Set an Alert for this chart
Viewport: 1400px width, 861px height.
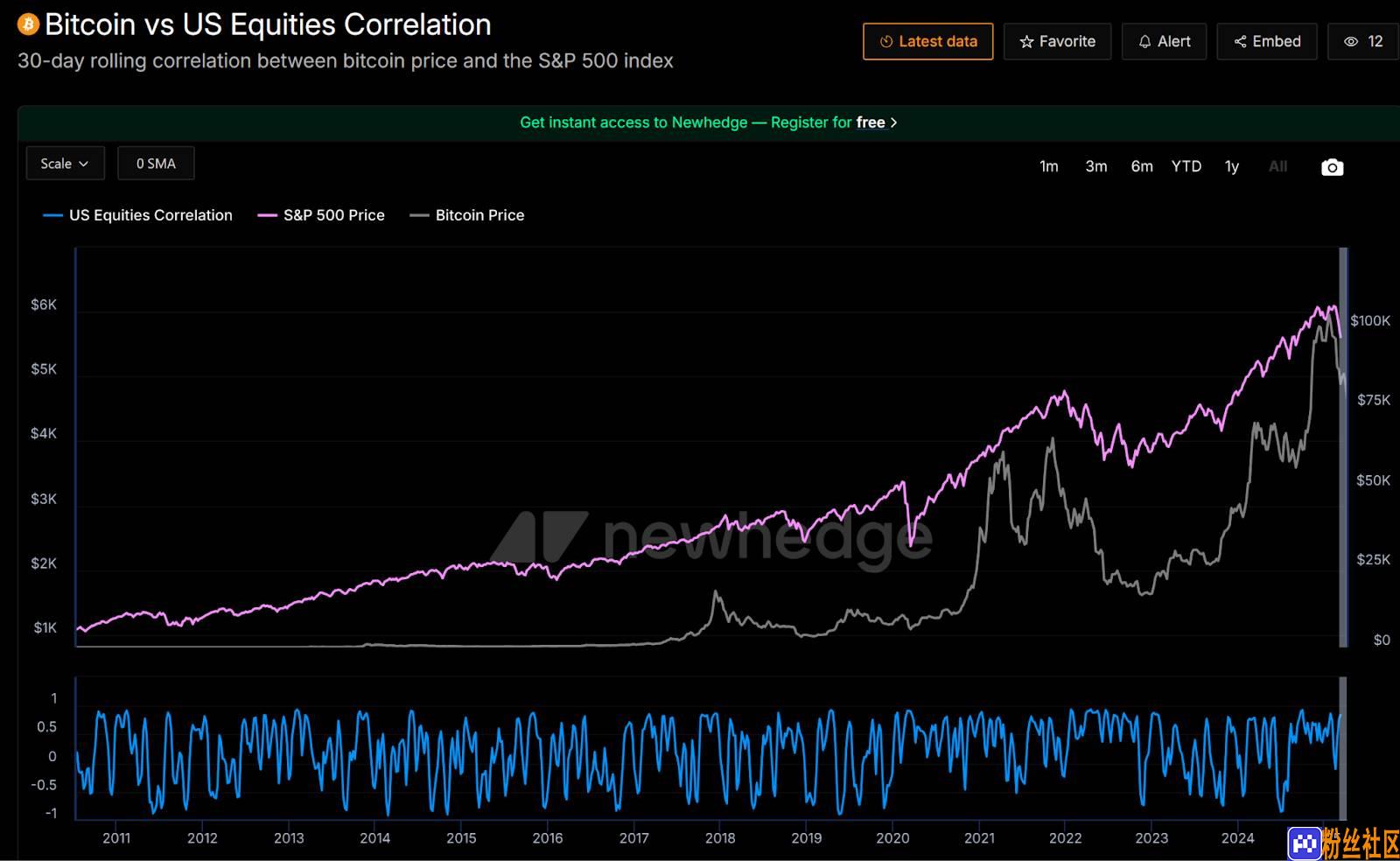click(1164, 41)
